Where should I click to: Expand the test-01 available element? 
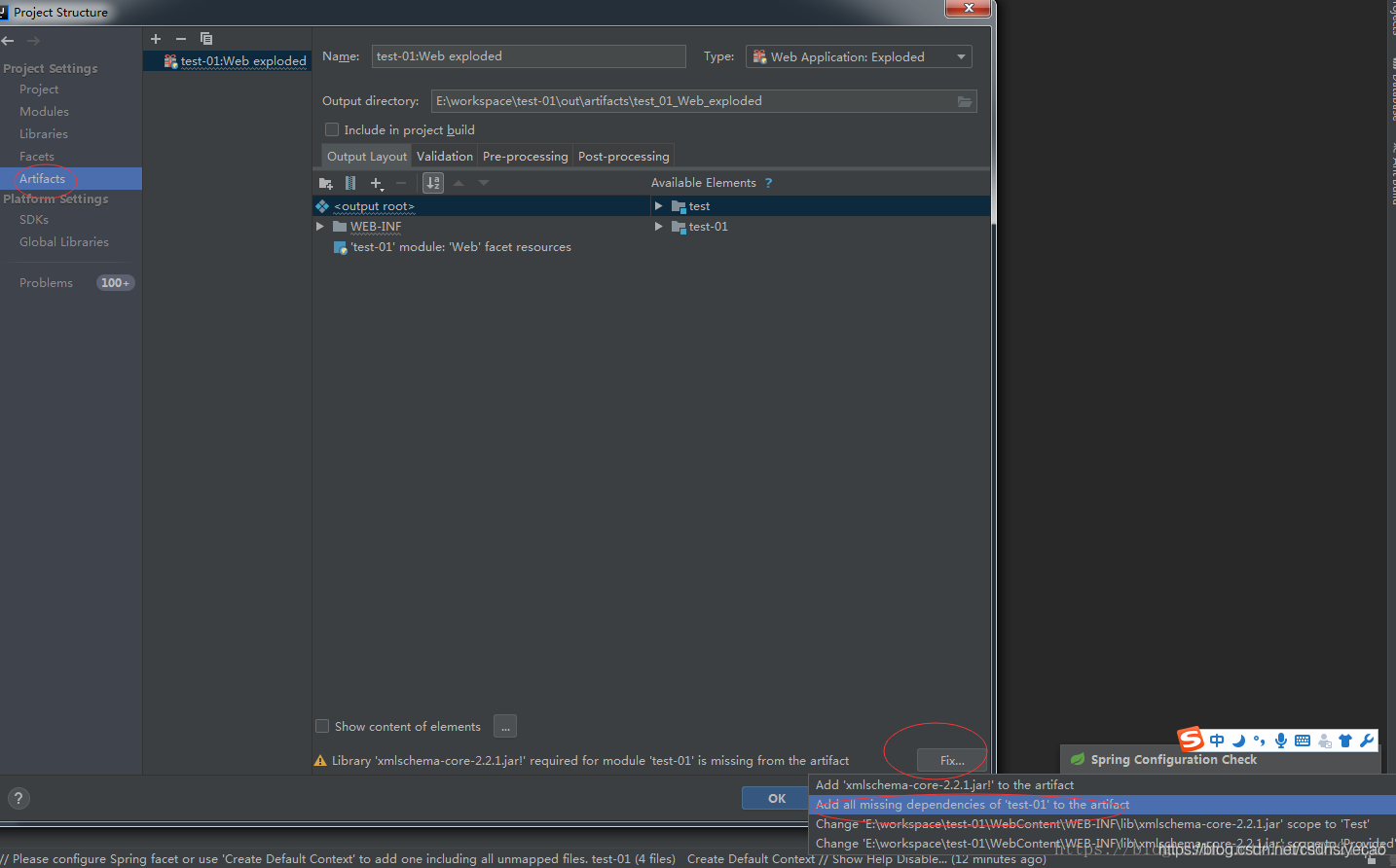tap(659, 227)
